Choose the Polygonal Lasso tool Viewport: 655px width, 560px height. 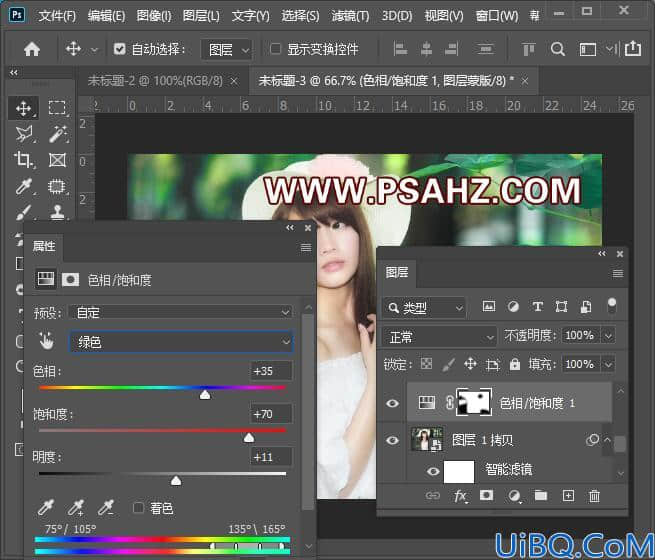coord(24,134)
